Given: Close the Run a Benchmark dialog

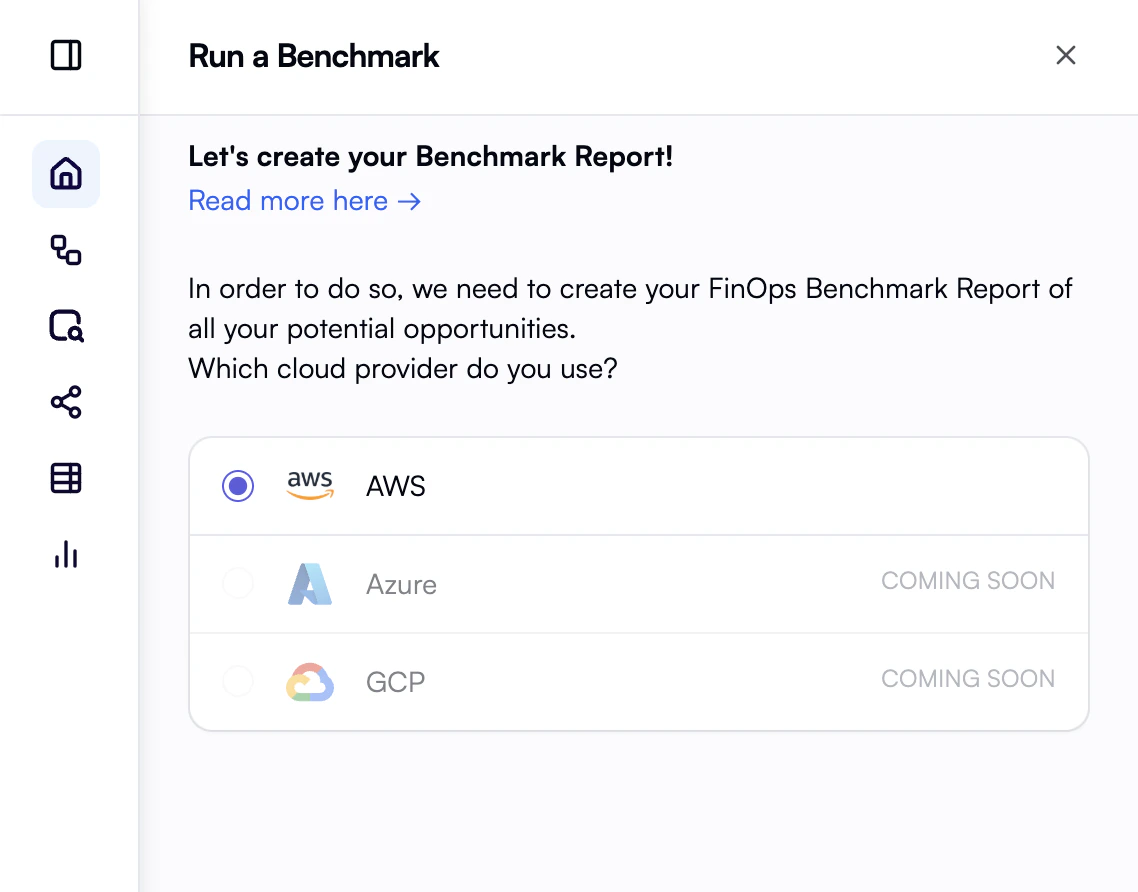Looking at the screenshot, I should pyautogui.click(x=1066, y=55).
